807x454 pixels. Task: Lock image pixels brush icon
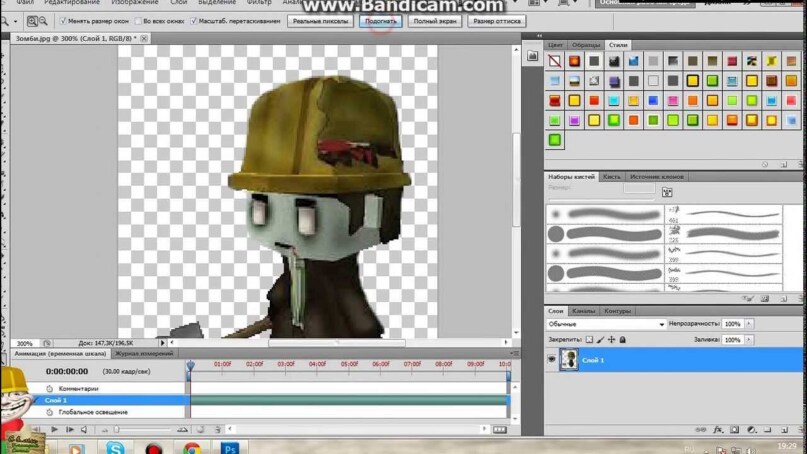click(x=600, y=340)
